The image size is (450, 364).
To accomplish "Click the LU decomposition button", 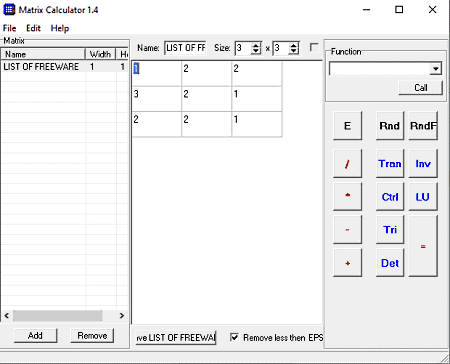I will (x=423, y=197).
